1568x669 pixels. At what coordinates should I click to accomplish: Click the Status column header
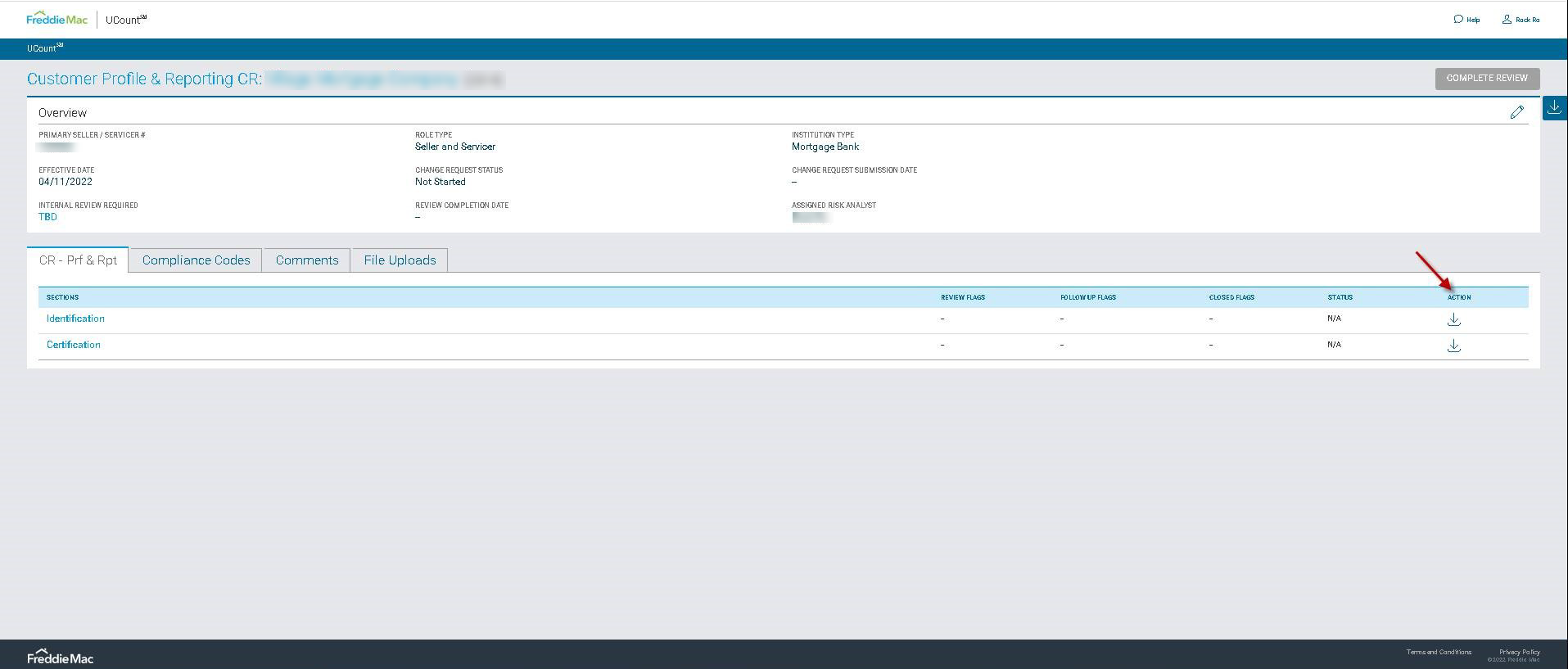click(1340, 297)
